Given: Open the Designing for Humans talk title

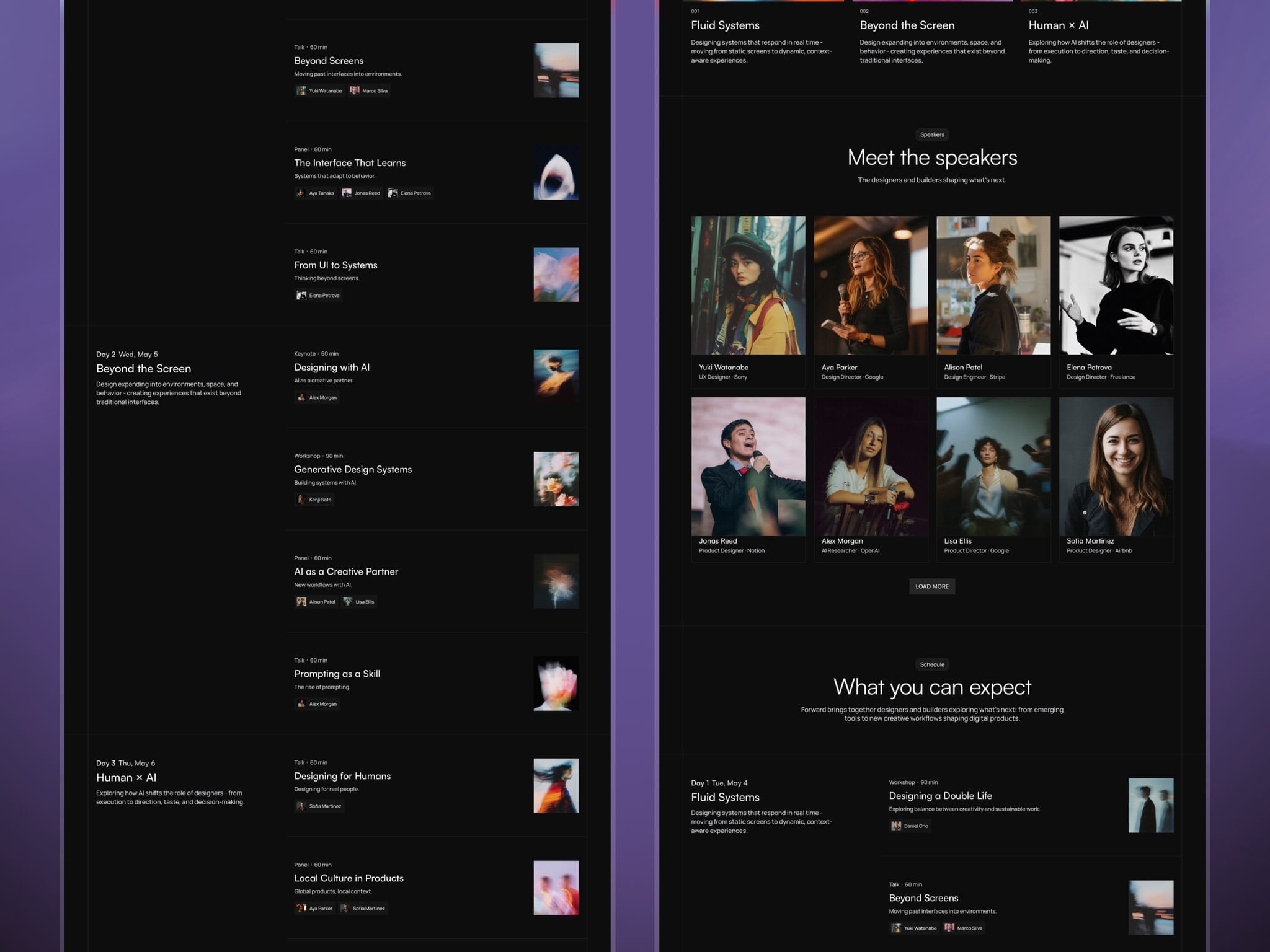Looking at the screenshot, I should click(x=342, y=777).
